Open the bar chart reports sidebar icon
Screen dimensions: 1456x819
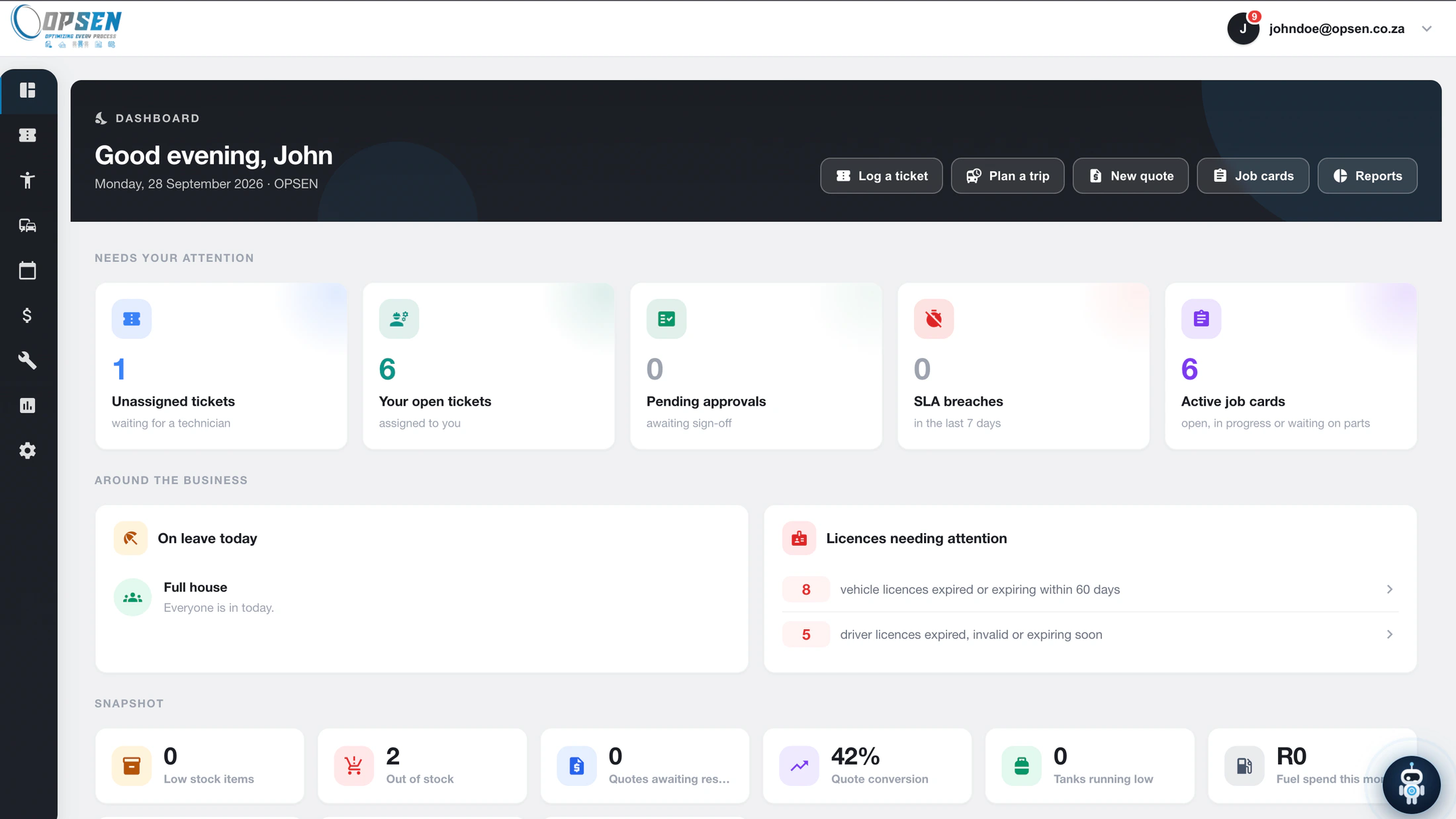tap(28, 406)
